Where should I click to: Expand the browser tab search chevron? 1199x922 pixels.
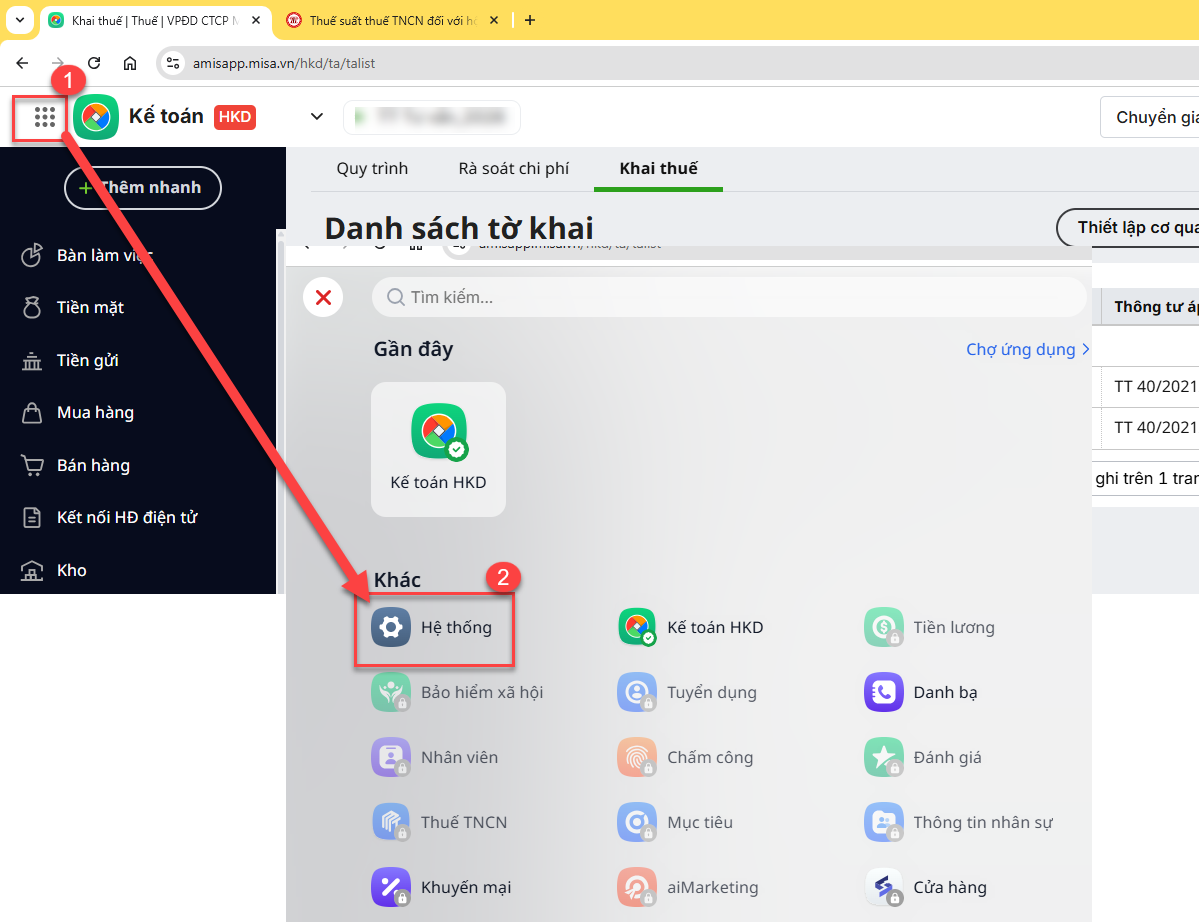[19, 20]
